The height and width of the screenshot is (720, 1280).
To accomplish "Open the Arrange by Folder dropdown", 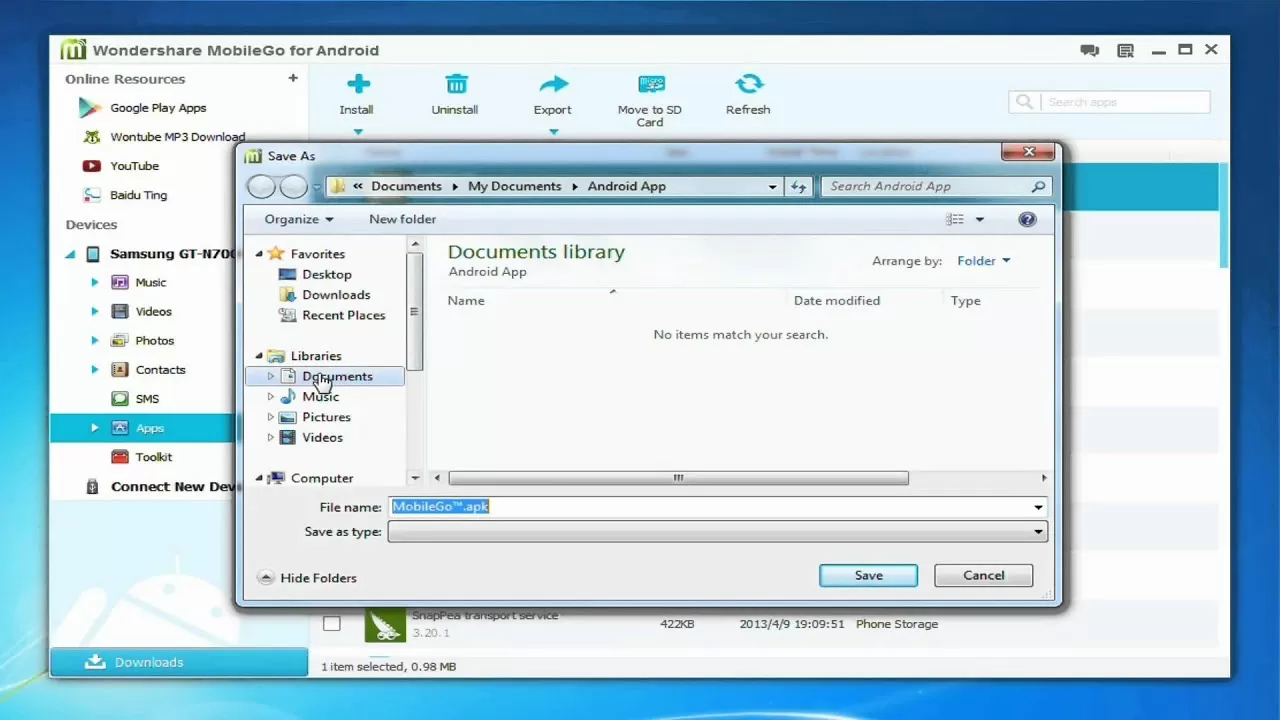I will [x=984, y=261].
